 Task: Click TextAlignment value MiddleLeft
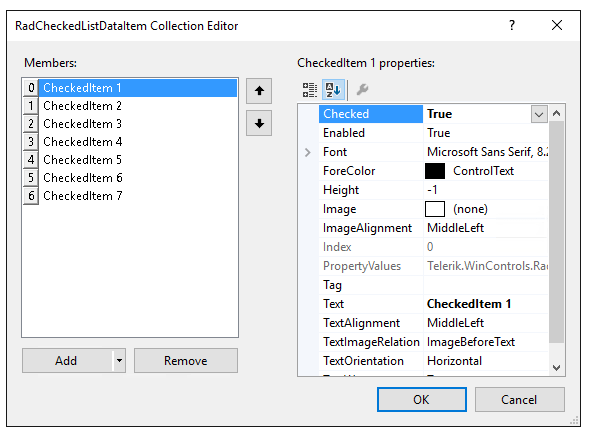click(x=455, y=323)
